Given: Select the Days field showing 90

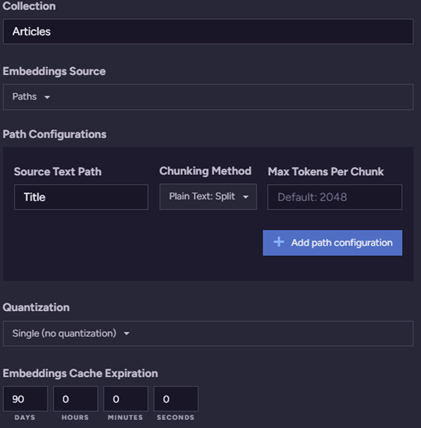Looking at the screenshot, I should pyautogui.click(x=25, y=399).
